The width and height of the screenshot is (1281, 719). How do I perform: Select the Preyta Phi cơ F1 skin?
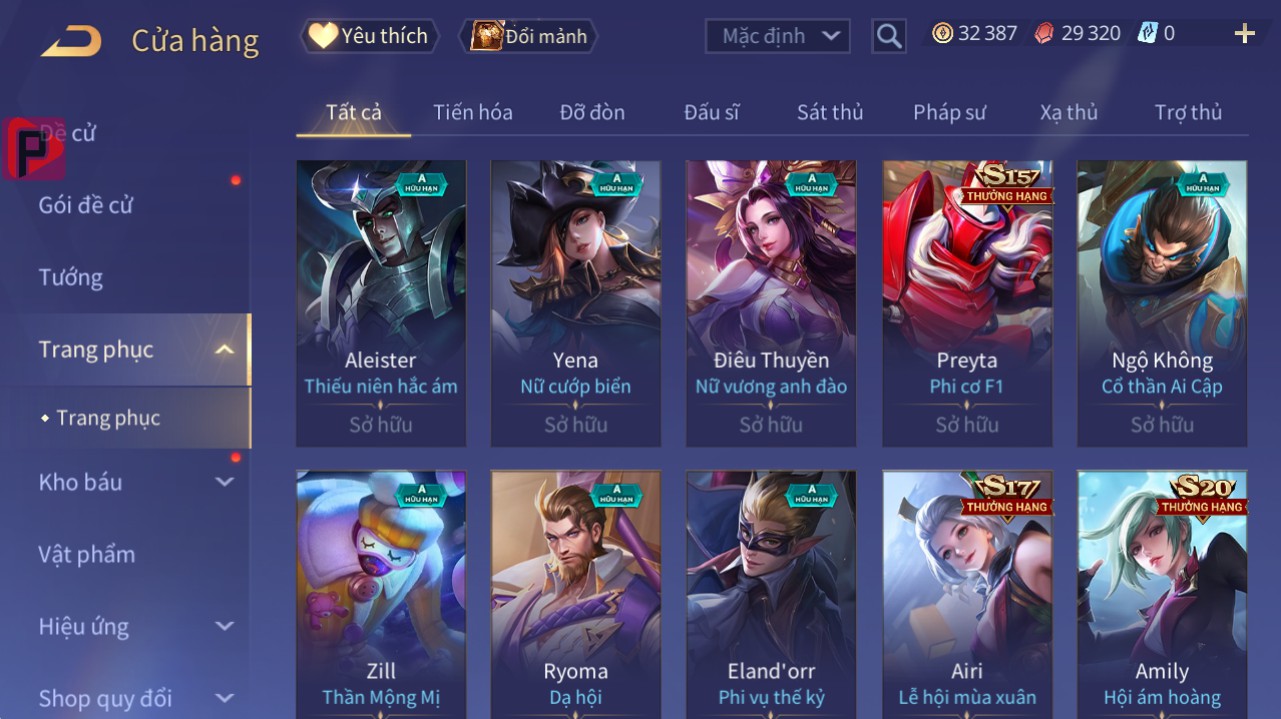click(967, 303)
